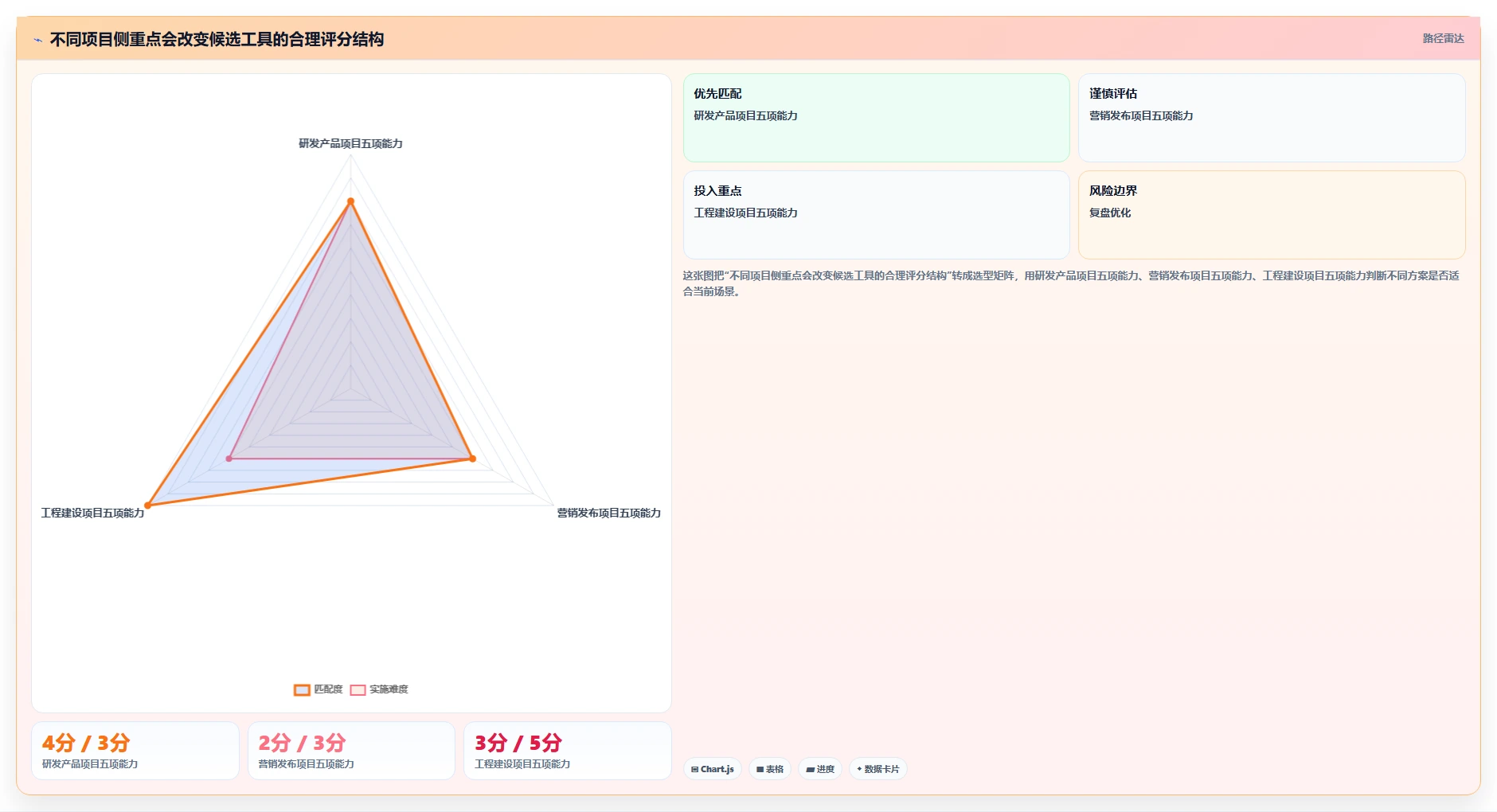
Task: Click the 复盘优化 text in the 风险边界 card
Action: [x=1110, y=213]
